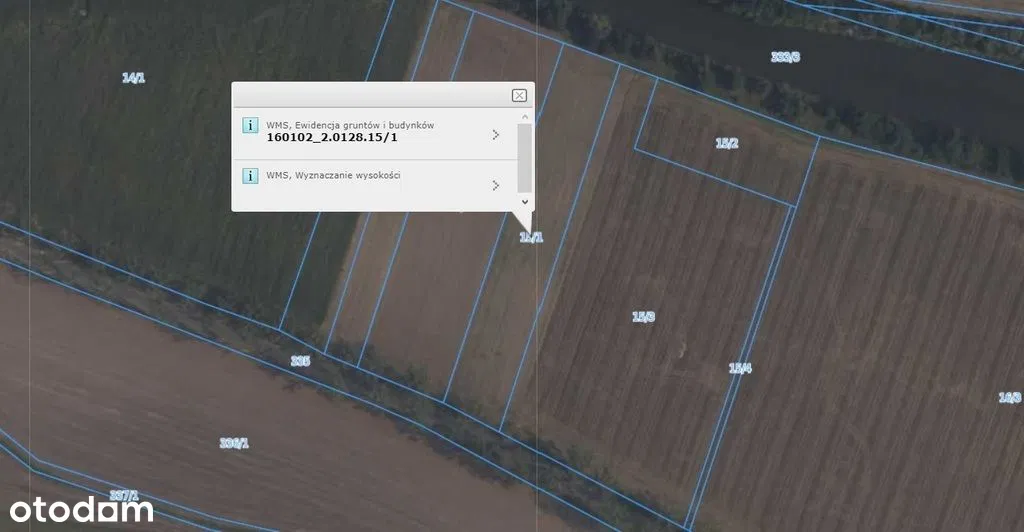
Task: Click parcel label 15/4 on map
Action: pyautogui.click(x=740, y=368)
